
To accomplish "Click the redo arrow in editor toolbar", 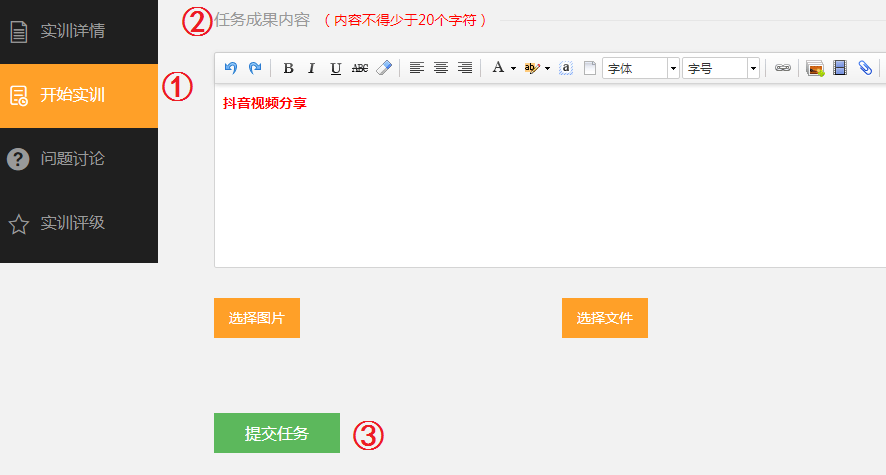I will coord(255,68).
